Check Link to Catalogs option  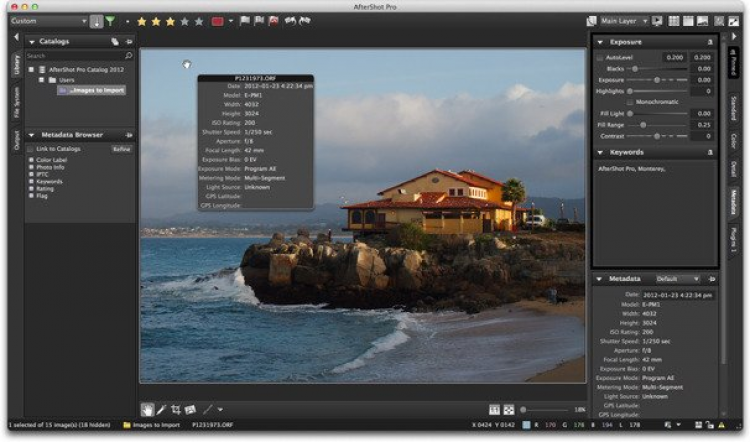31,149
